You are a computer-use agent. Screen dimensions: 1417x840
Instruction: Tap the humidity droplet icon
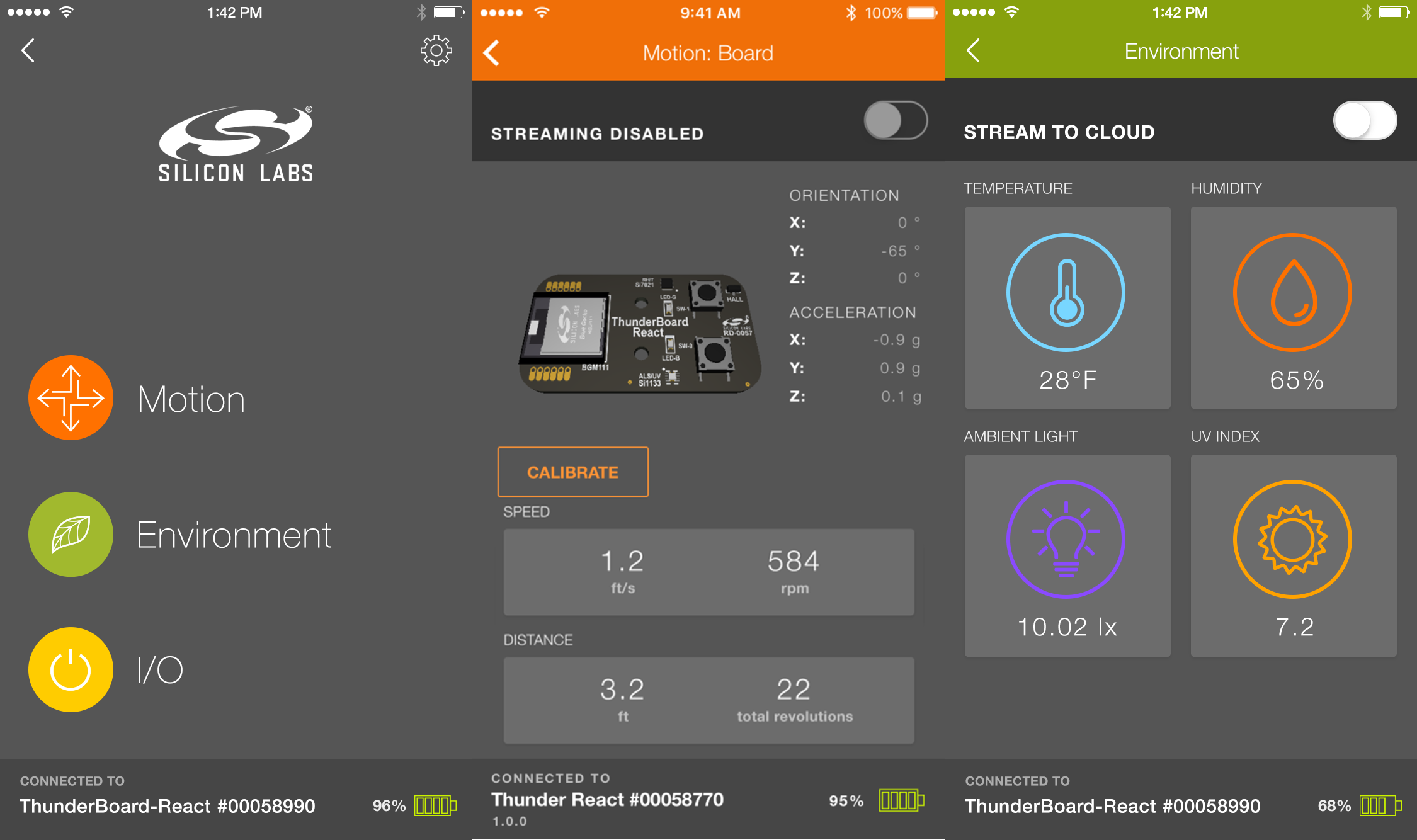click(1292, 292)
